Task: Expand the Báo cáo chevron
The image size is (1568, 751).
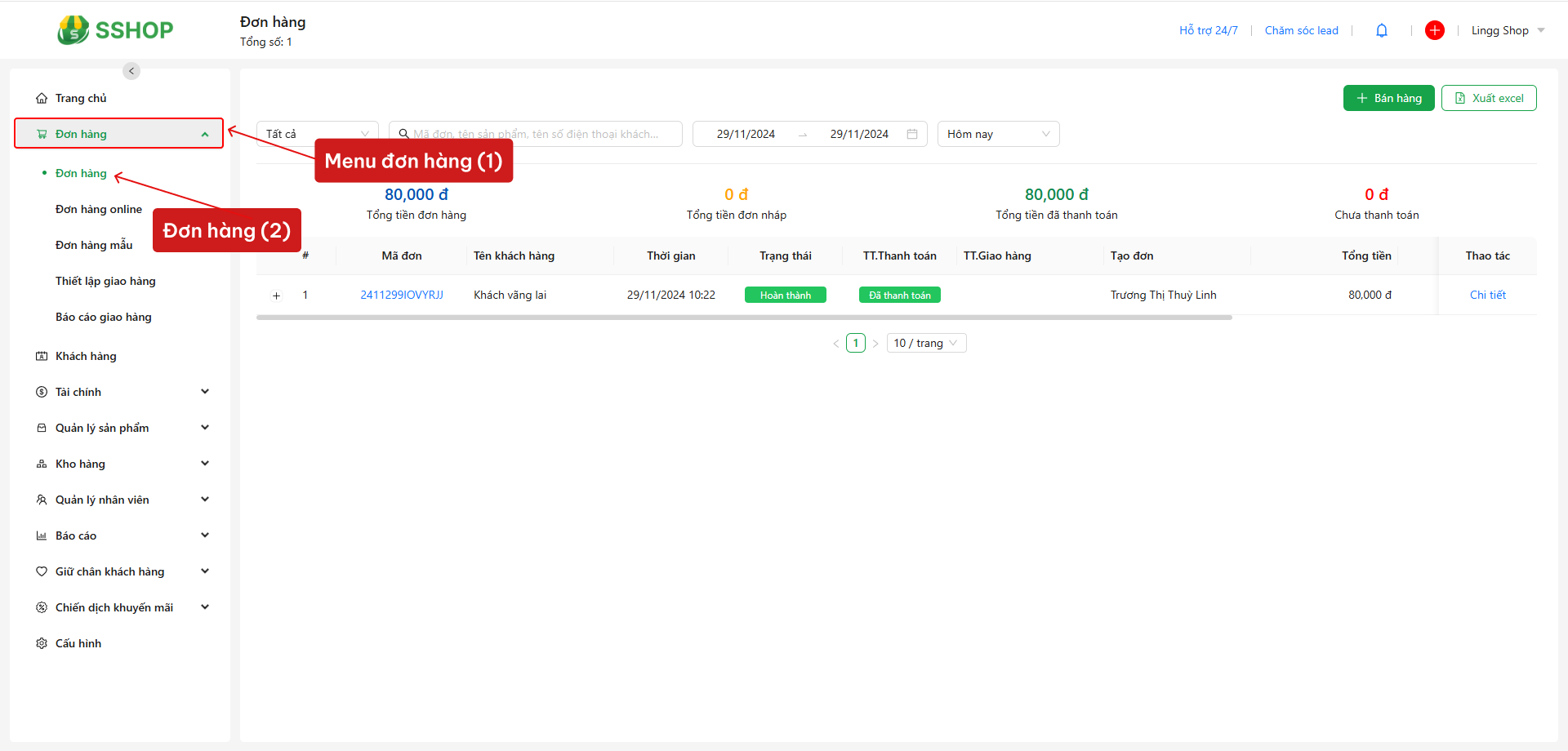Action: tap(205, 535)
